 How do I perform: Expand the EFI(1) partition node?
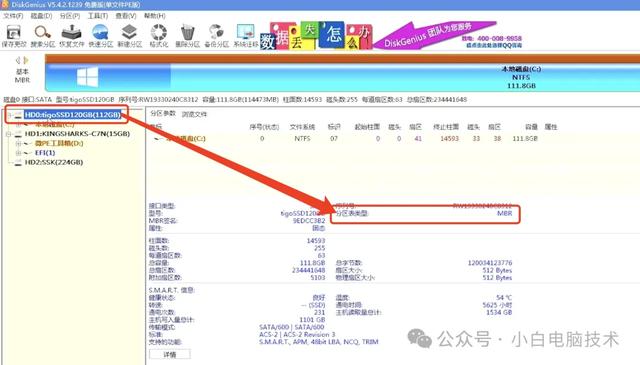click(x=18, y=153)
